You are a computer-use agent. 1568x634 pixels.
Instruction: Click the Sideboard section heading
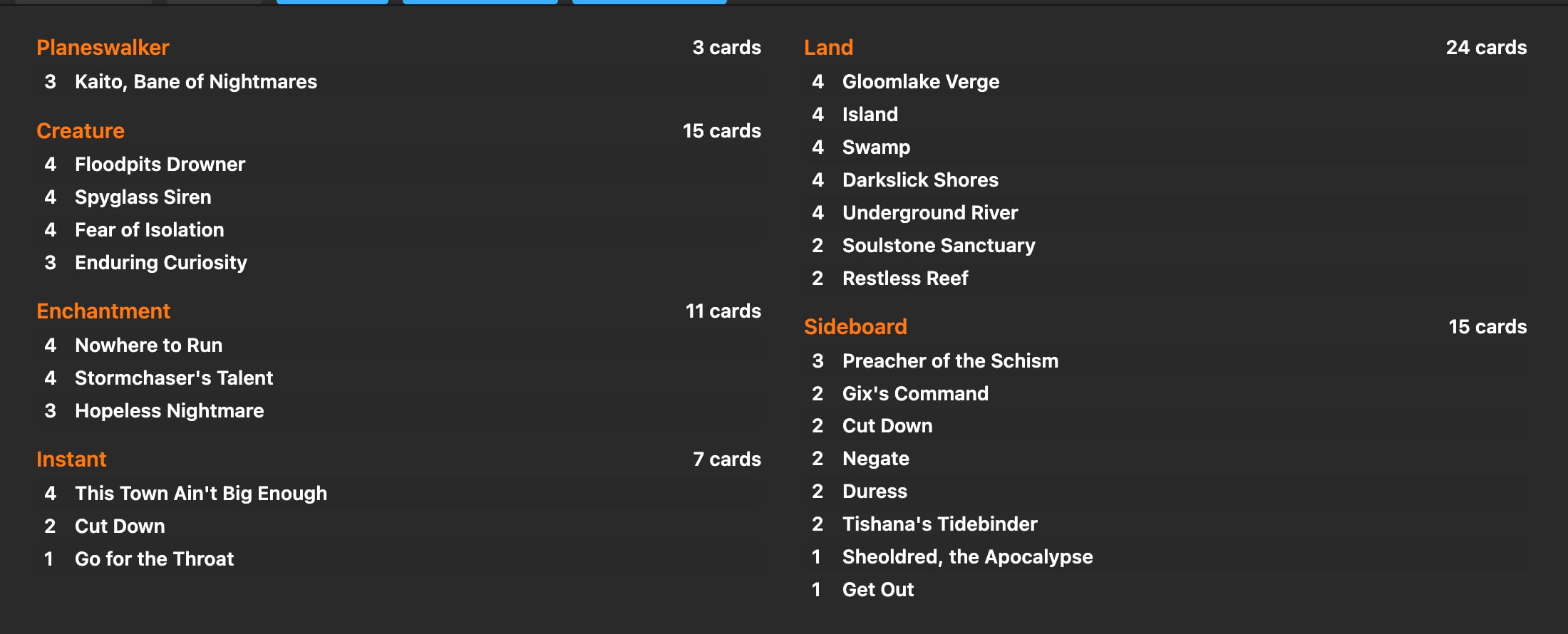(x=855, y=327)
